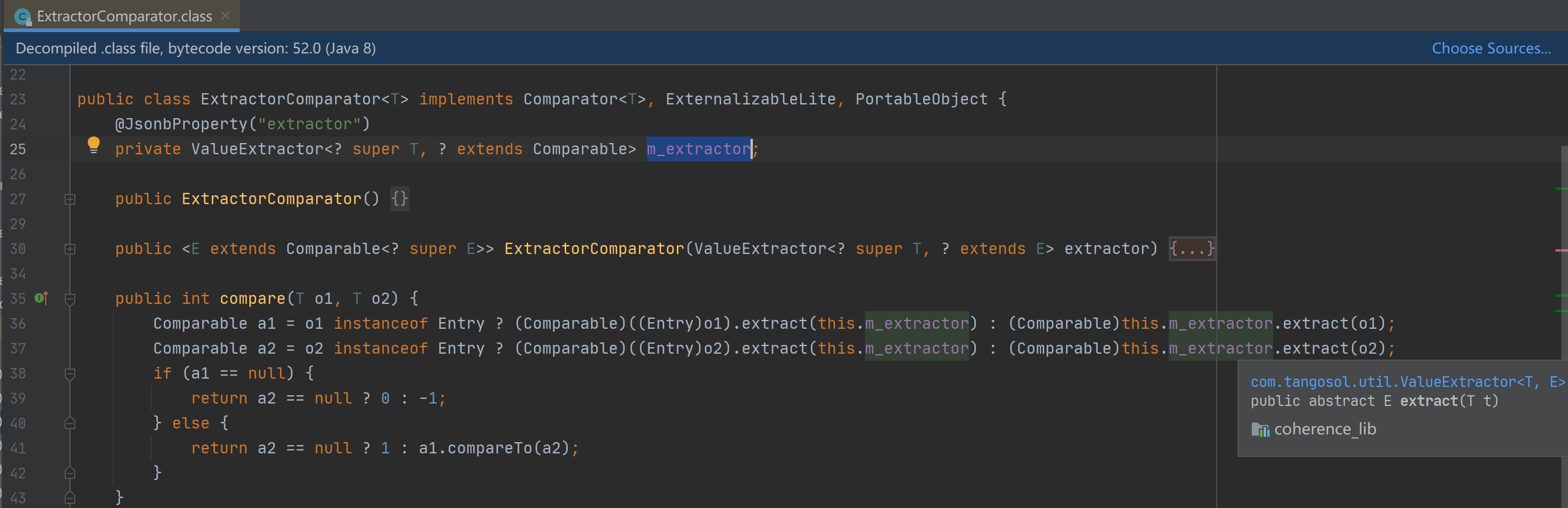Click PortableObject in the class declaration

click(x=921, y=99)
